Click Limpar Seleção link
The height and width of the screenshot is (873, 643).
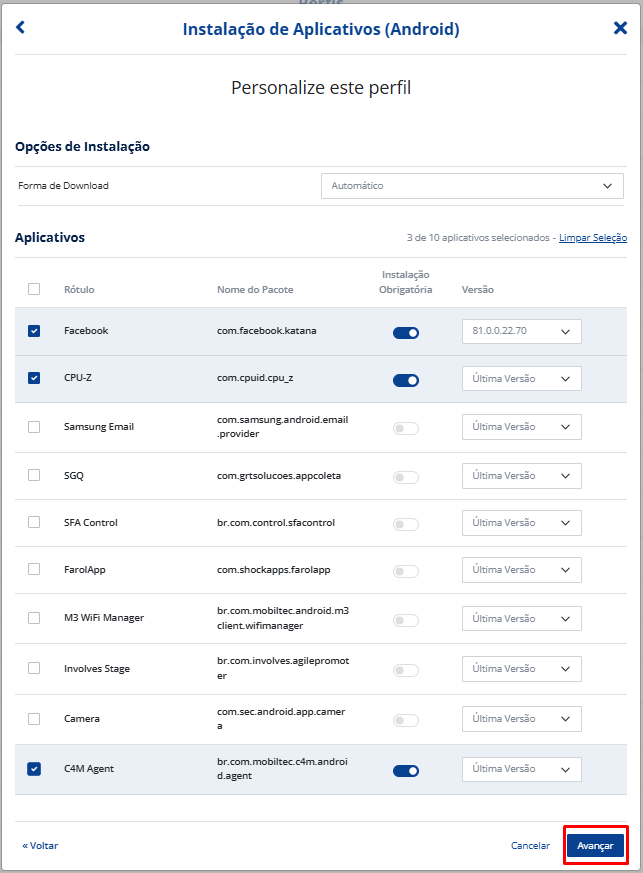(593, 238)
